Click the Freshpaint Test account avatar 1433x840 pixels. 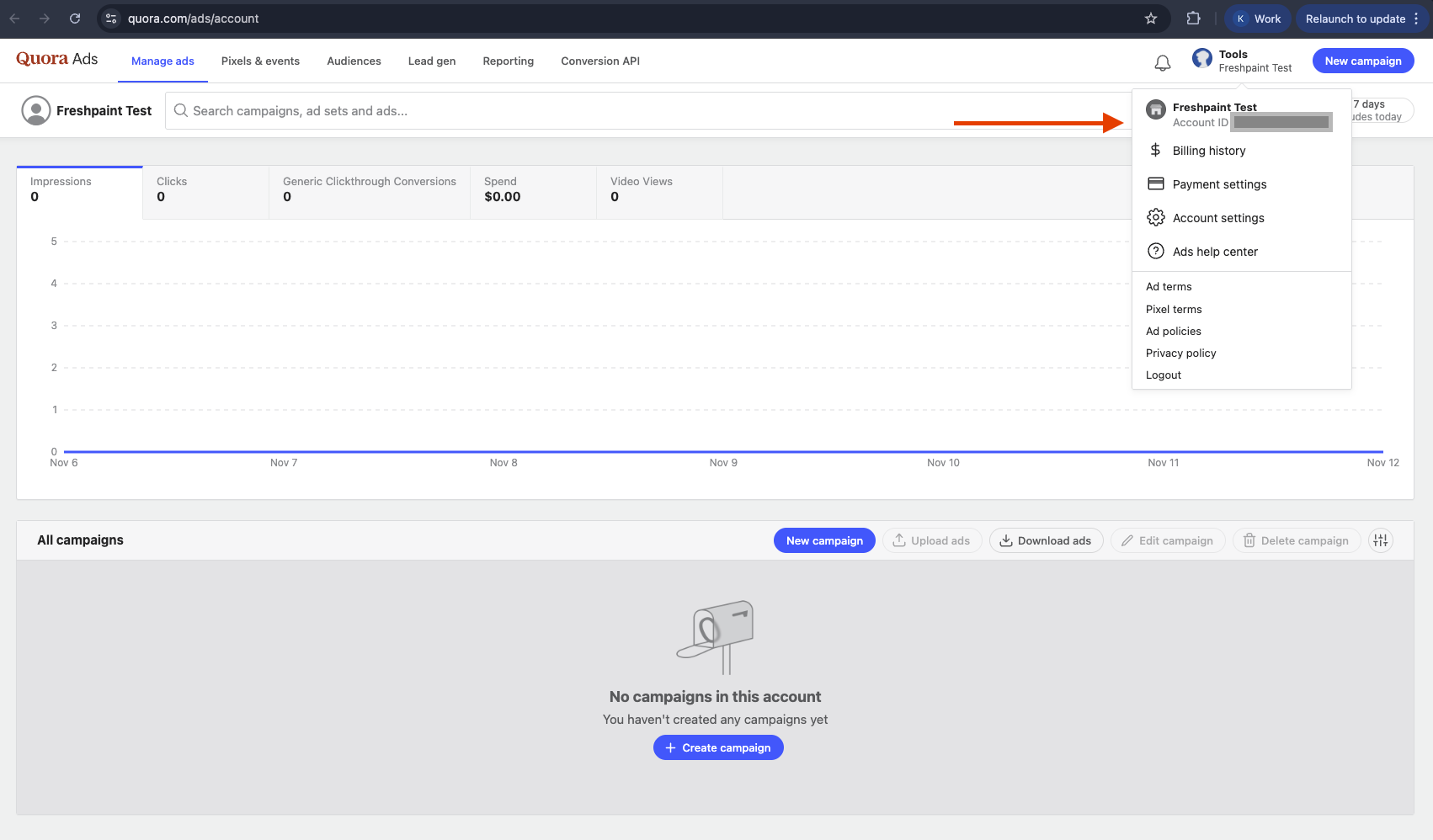(x=36, y=110)
